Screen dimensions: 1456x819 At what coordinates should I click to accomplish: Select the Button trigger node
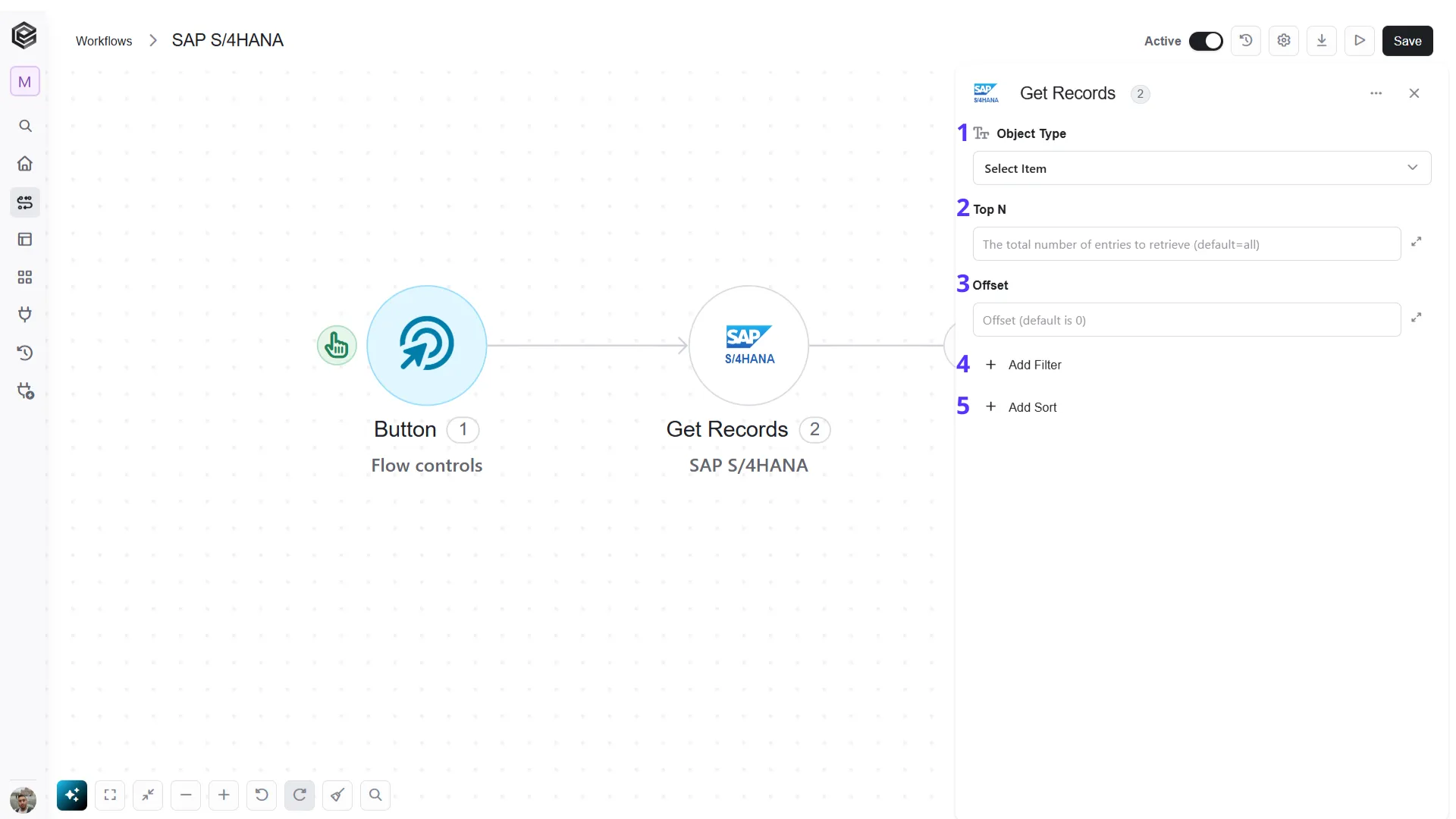(x=427, y=345)
